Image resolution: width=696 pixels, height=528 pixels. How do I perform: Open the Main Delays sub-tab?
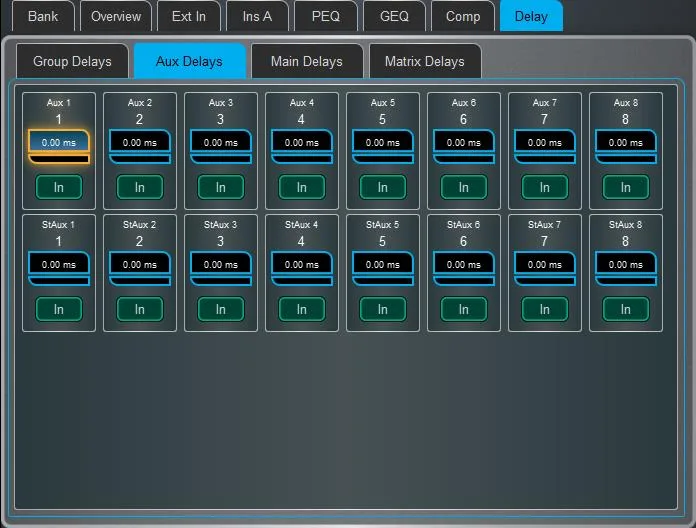(x=307, y=61)
